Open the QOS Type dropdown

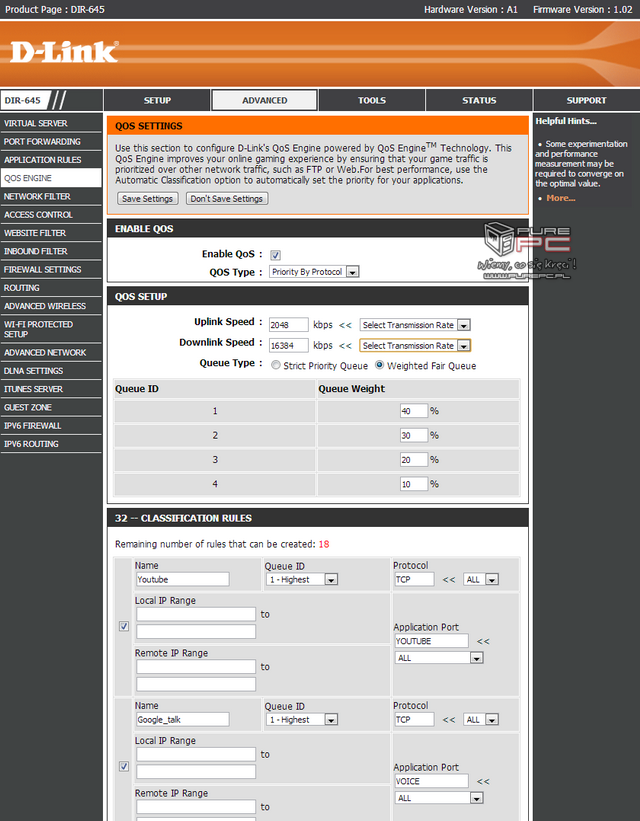[314, 272]
